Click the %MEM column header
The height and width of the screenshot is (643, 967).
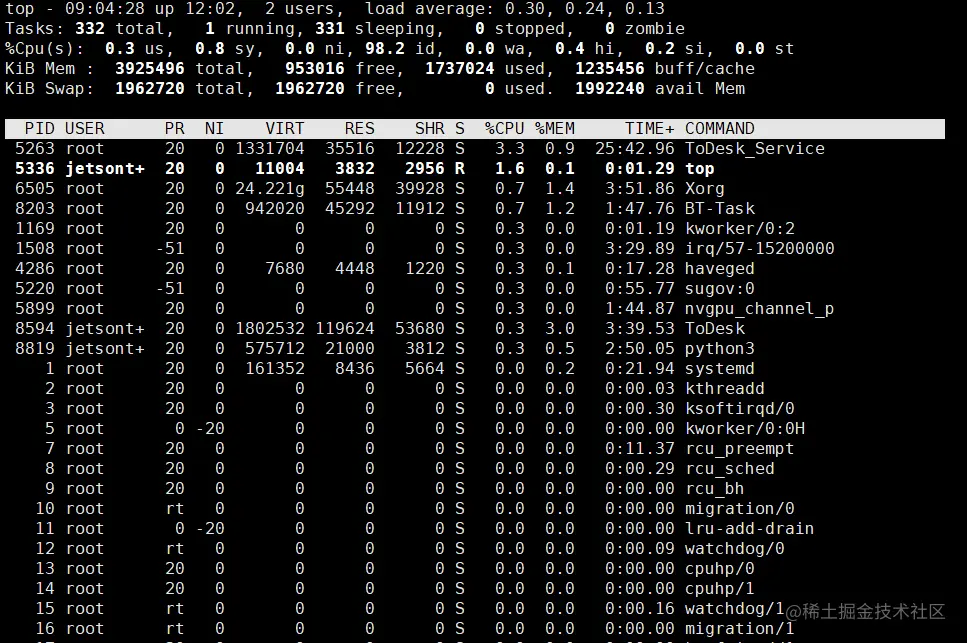click(x=555, y=129)
